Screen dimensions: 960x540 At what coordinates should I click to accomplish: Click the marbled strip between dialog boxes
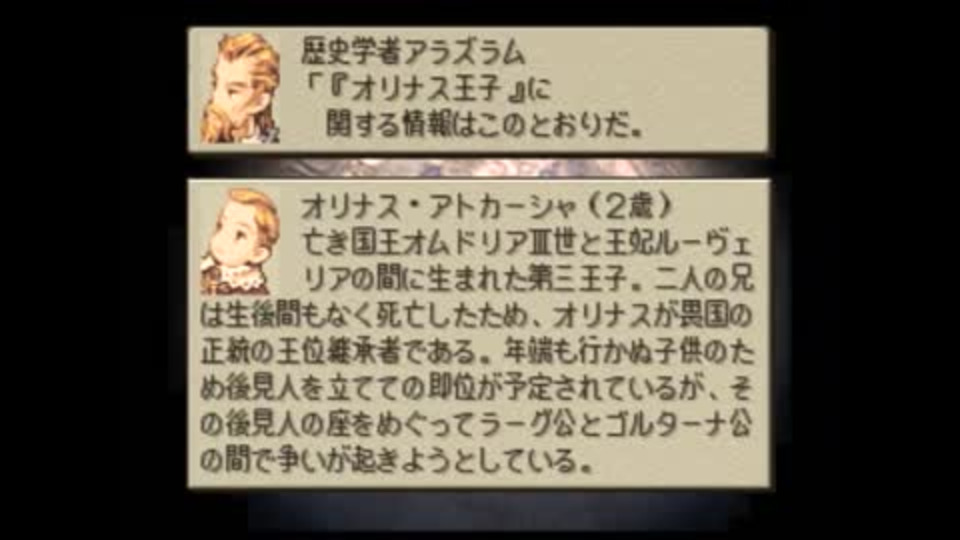click(x=479, y=165)
